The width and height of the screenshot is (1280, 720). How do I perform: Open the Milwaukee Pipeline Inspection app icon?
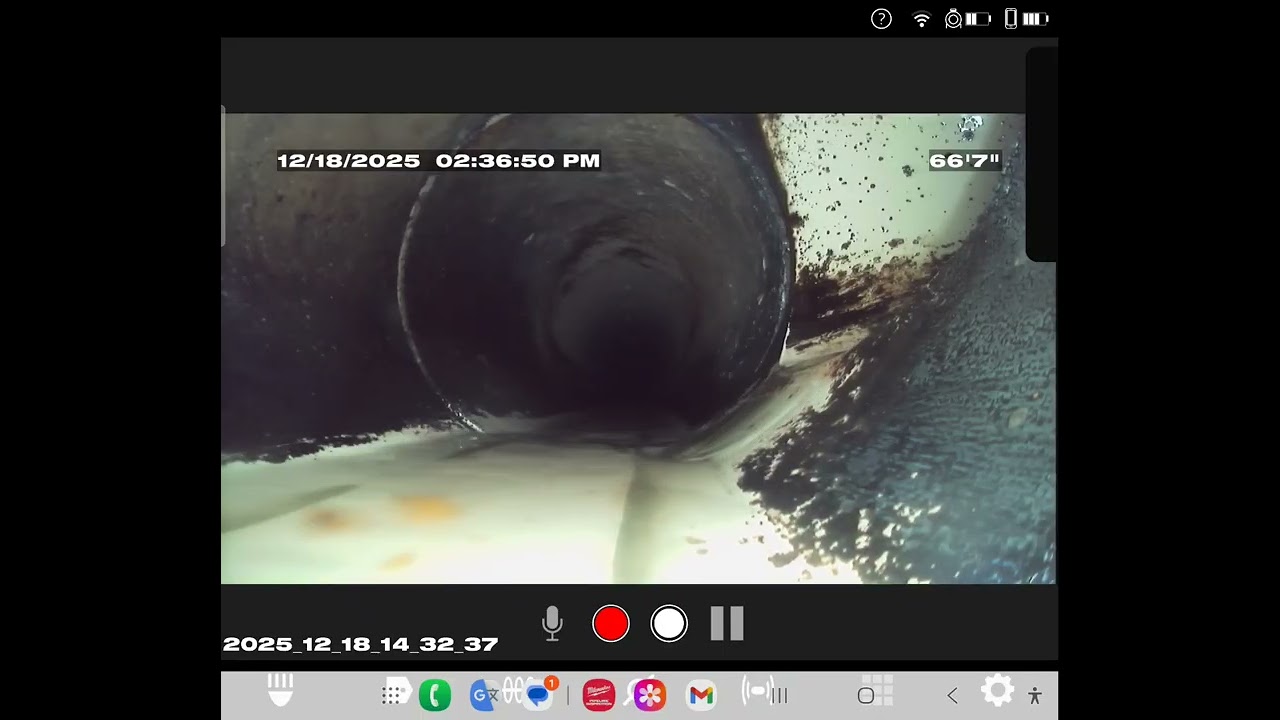point(598,695)
